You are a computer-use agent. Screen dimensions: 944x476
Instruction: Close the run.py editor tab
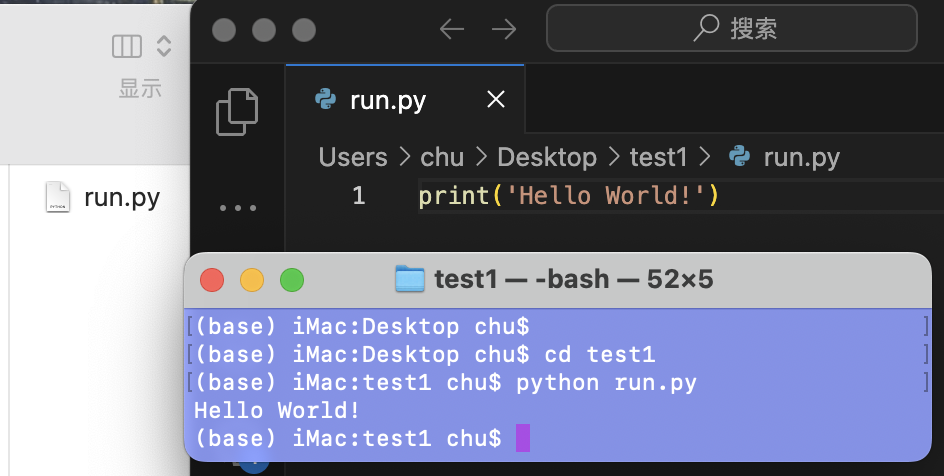(496, 100)
